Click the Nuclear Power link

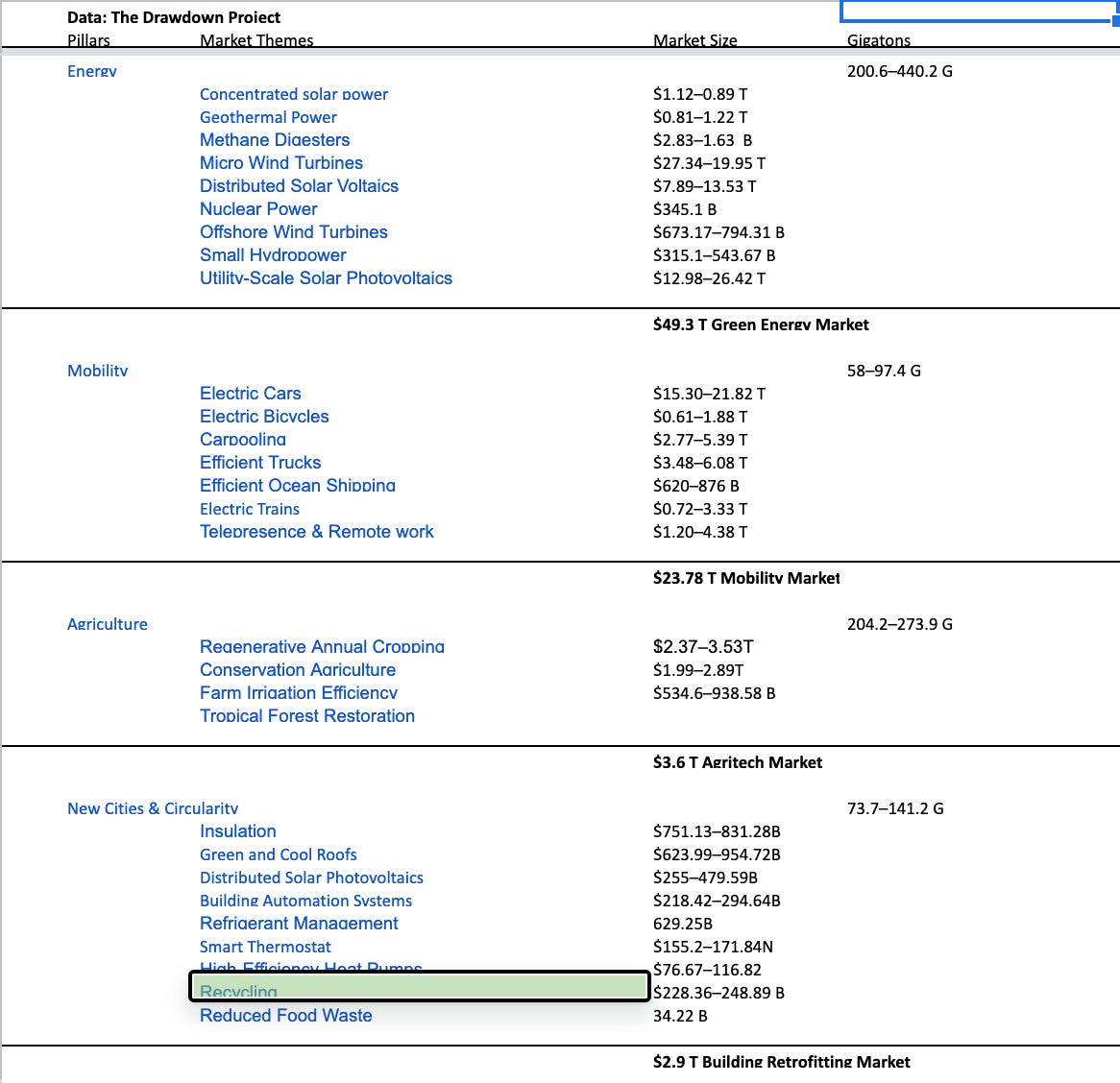257,209
